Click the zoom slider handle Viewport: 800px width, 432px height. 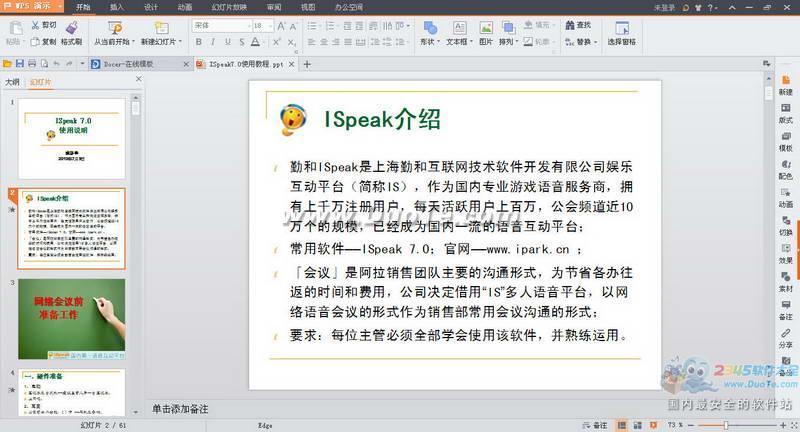[726, 425]
